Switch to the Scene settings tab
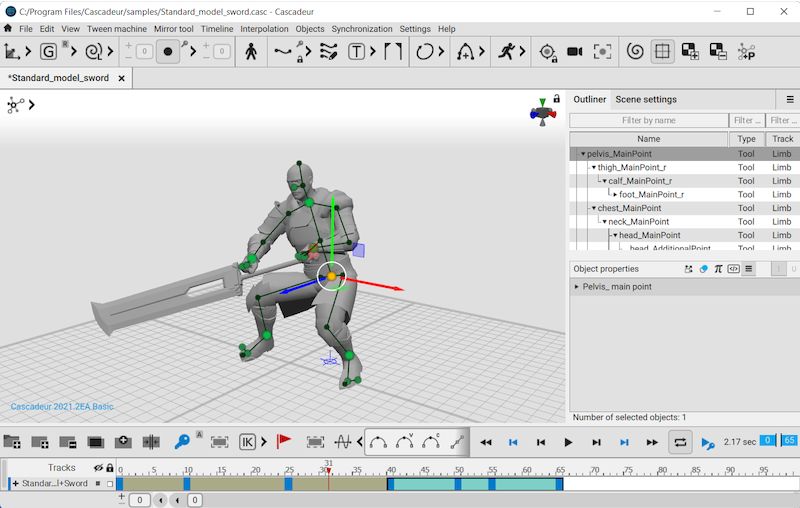Image resolution: width=800 pixels, height=508 pixels. [x=645, y=99]
